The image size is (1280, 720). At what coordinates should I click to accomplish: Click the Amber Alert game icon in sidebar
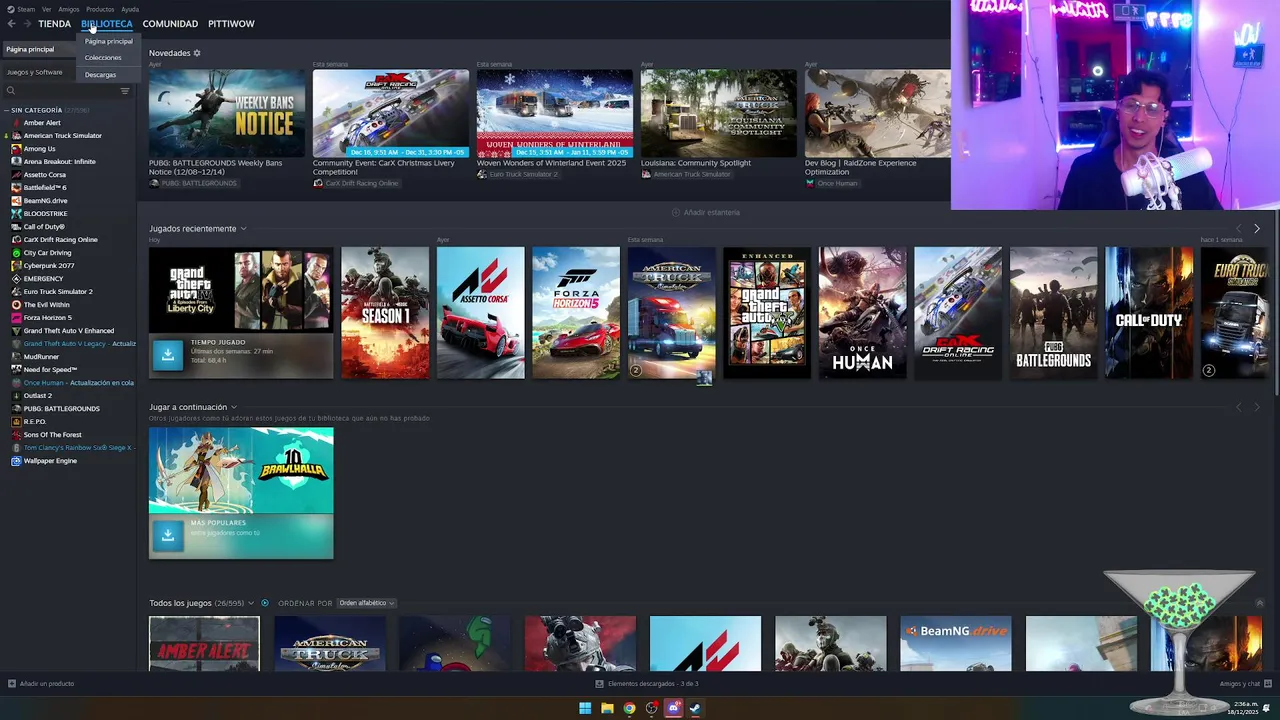point(16,123)
